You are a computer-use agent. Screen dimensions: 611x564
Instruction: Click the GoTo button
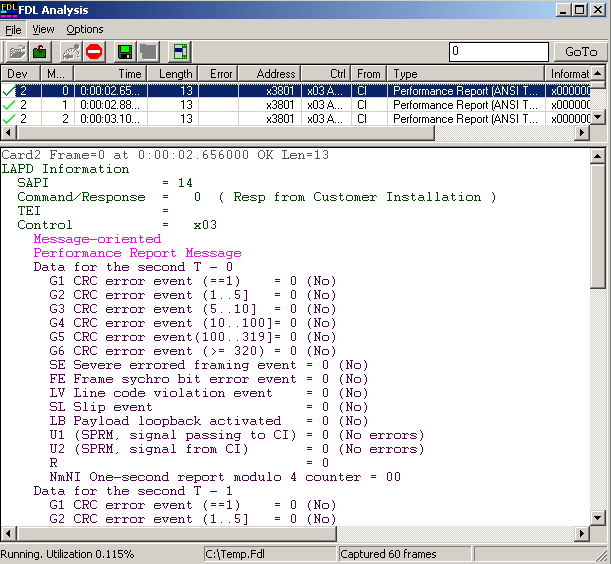tap(581, 51)
